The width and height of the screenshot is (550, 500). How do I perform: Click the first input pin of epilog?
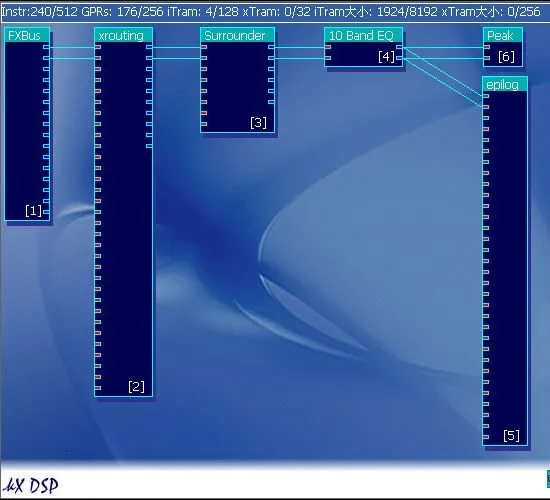click(x=486, y=96)
